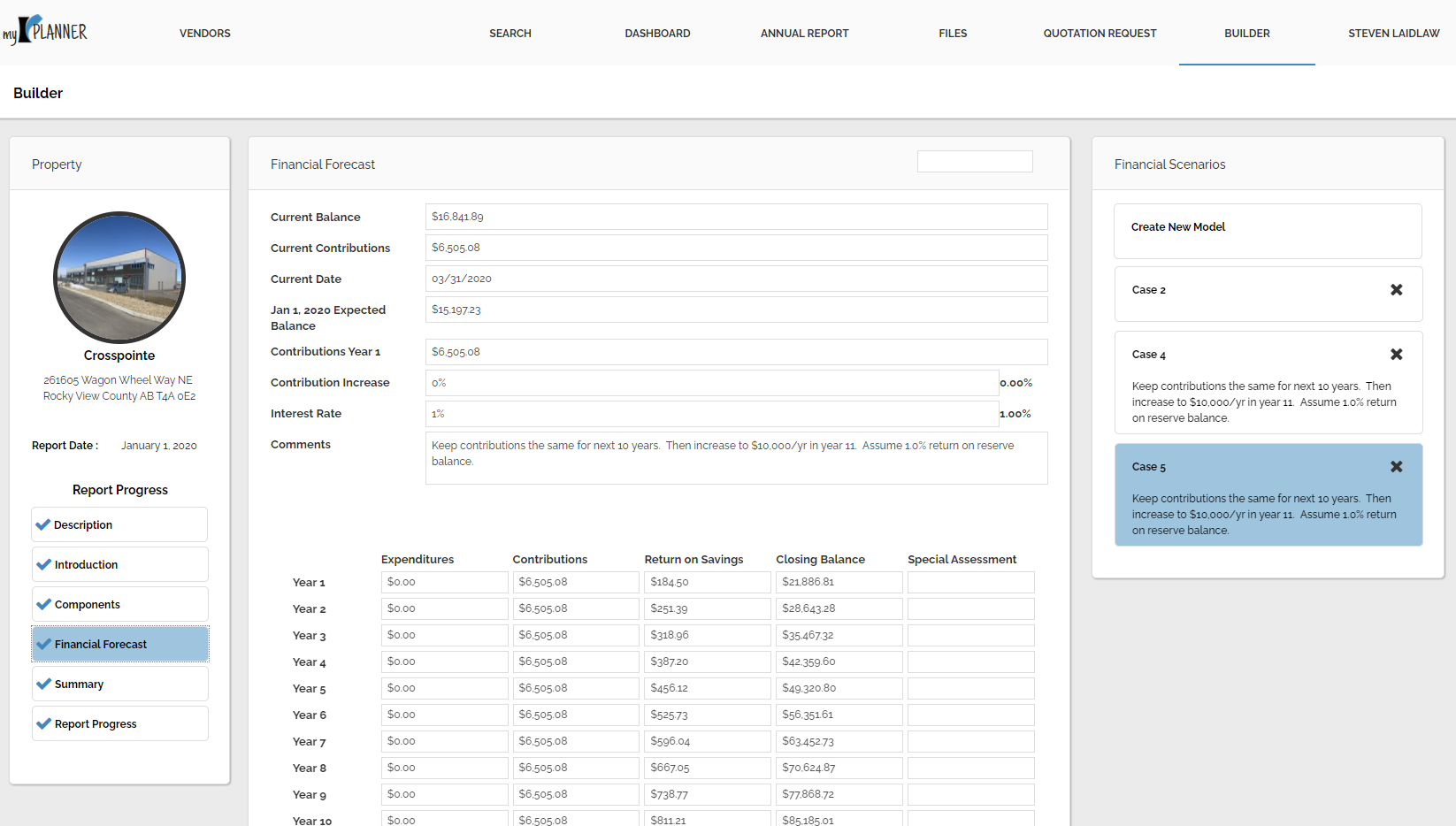Select the Case 2 scenario
This screenshot has width=1456, height=826.
[x=1268, y=294]
